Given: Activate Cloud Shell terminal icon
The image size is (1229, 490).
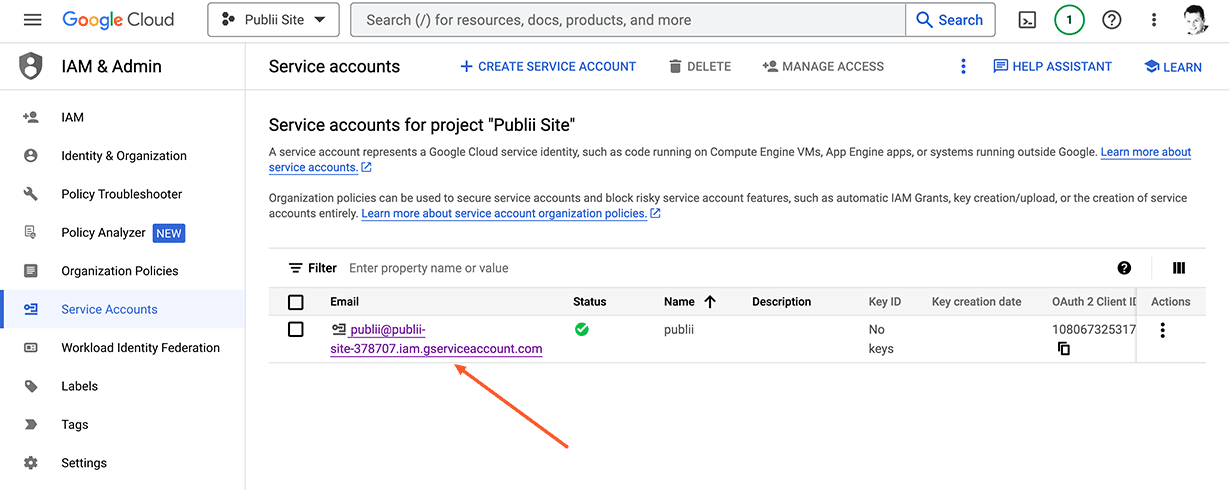Looking at the screenshot, I should click(1027, 20).
